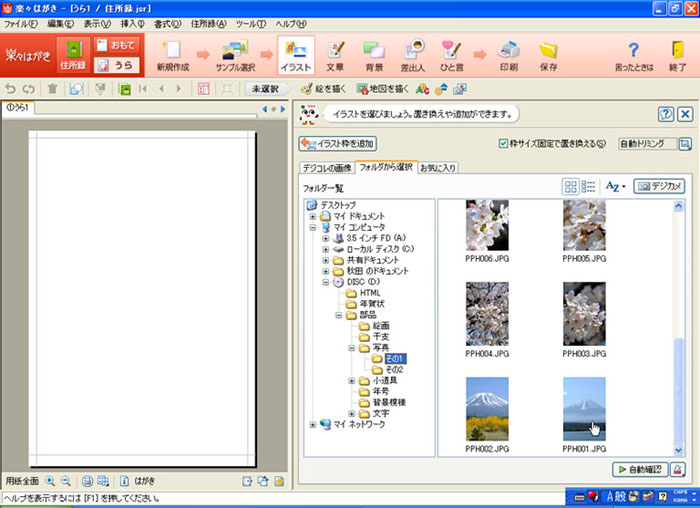Screen dimensions: 700x508
Task: Select the PPH002.JPG Mount Fuji thumbnail
Action: (487, 408)
